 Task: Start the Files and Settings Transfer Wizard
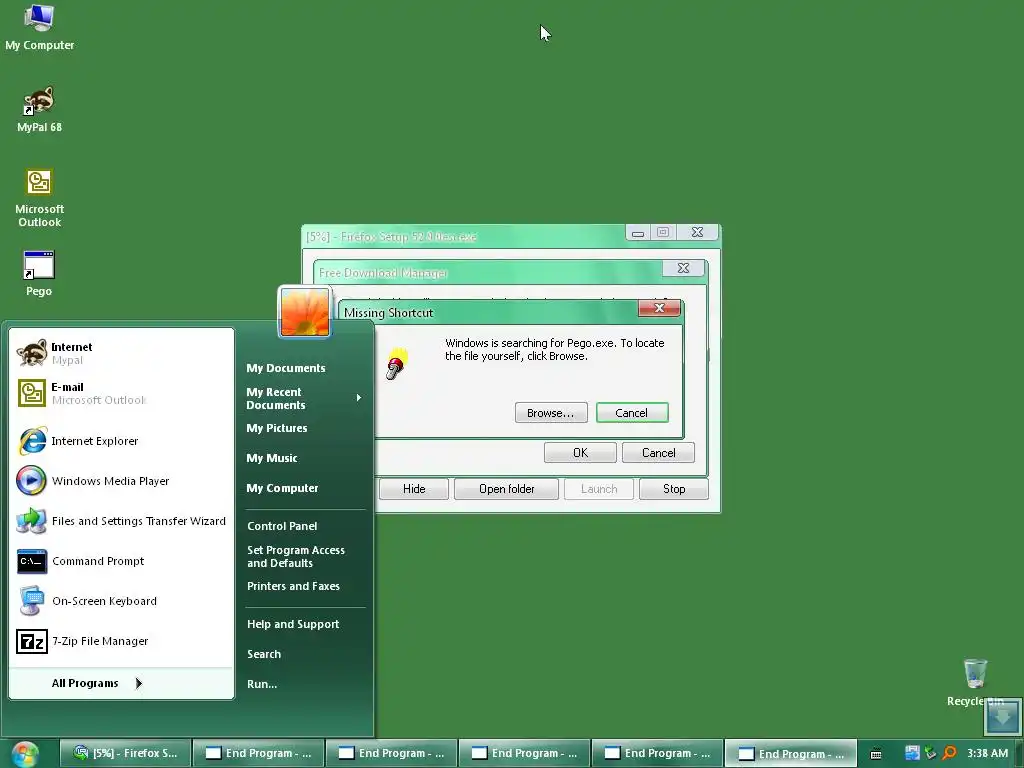coord(121,520)
